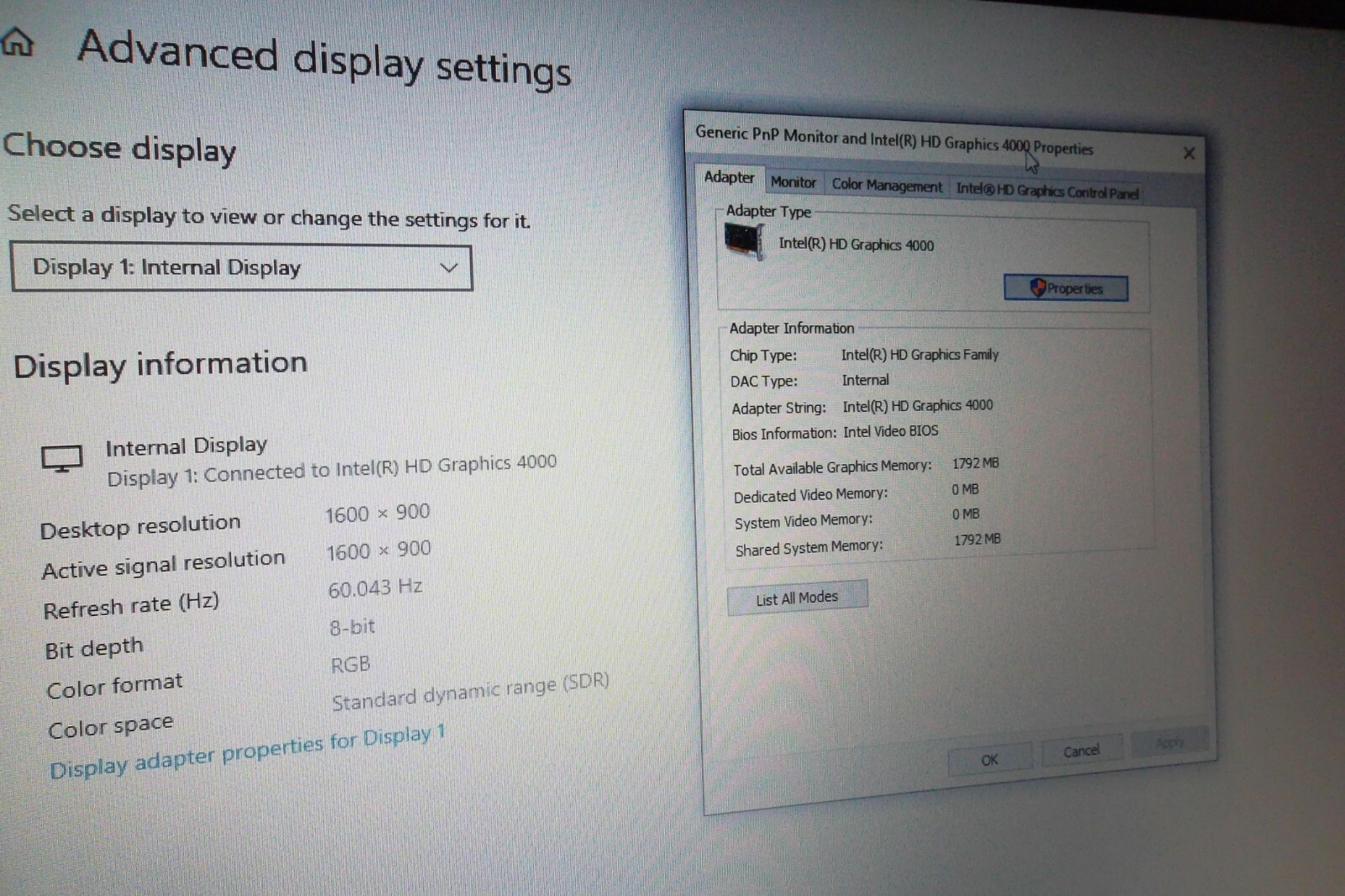Viewport: 1345px width, 896px height.
Task: Switch to the Adapter tab
Action: [x=729, y=177]
